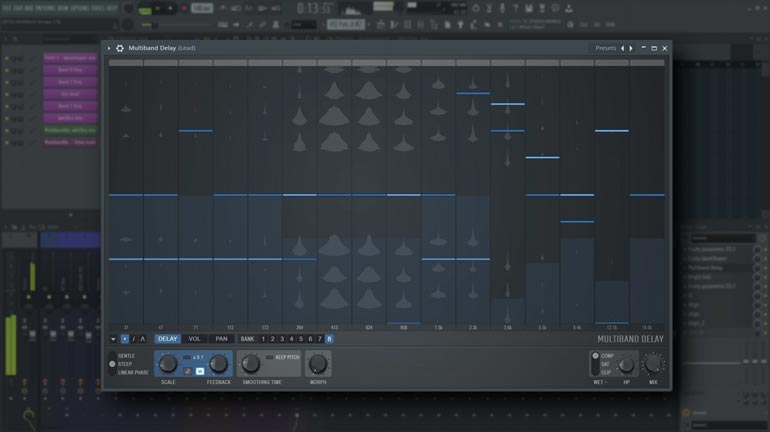Go to the next preset arrow
Image resolution: width=770 pixels, height=432 pixels.
pyautogui.click(x=631, y=48)
